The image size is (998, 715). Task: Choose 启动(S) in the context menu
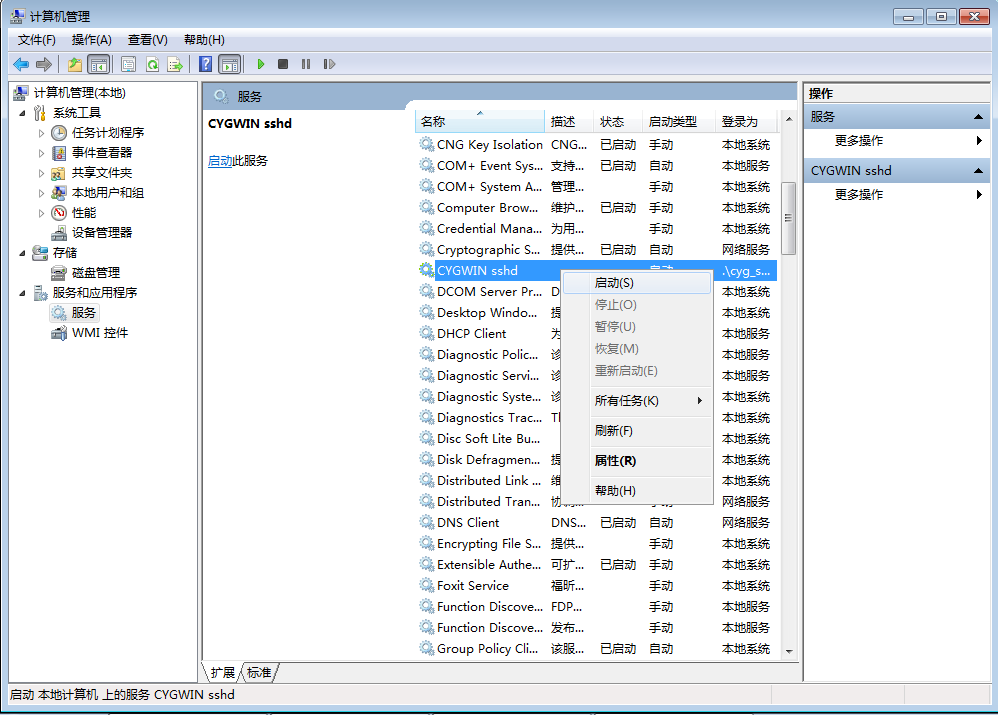coord(637,283)
